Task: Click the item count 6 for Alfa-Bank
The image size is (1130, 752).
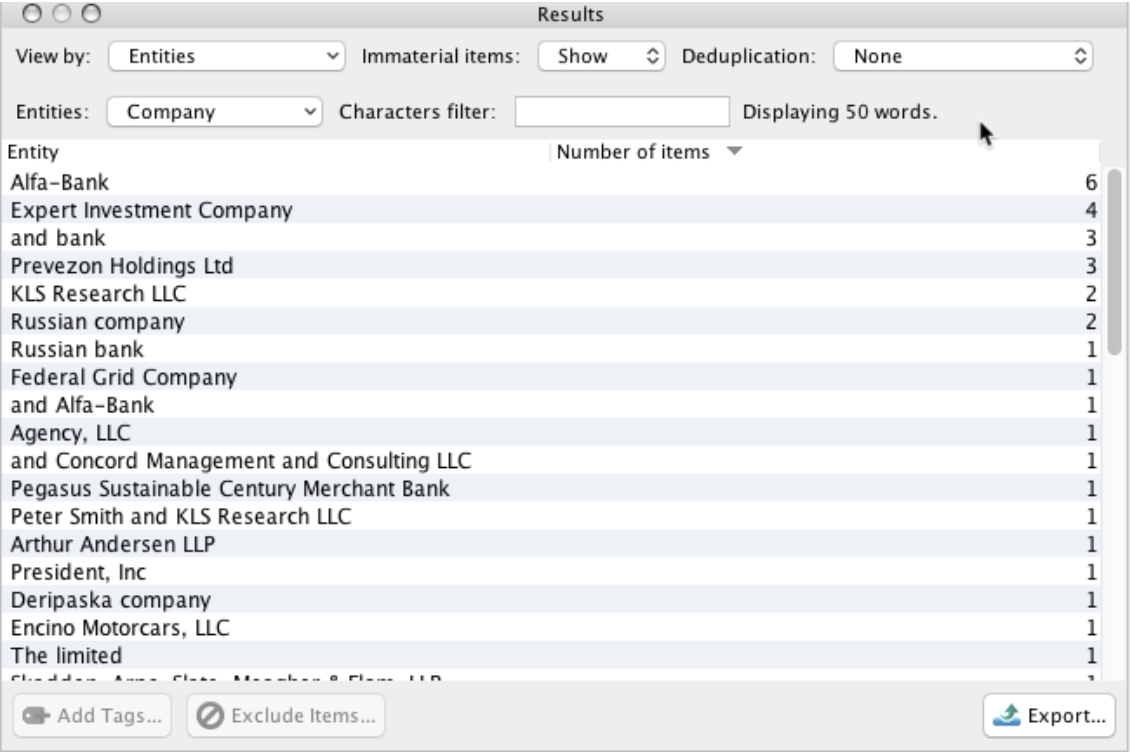Action: point(1091,182)
